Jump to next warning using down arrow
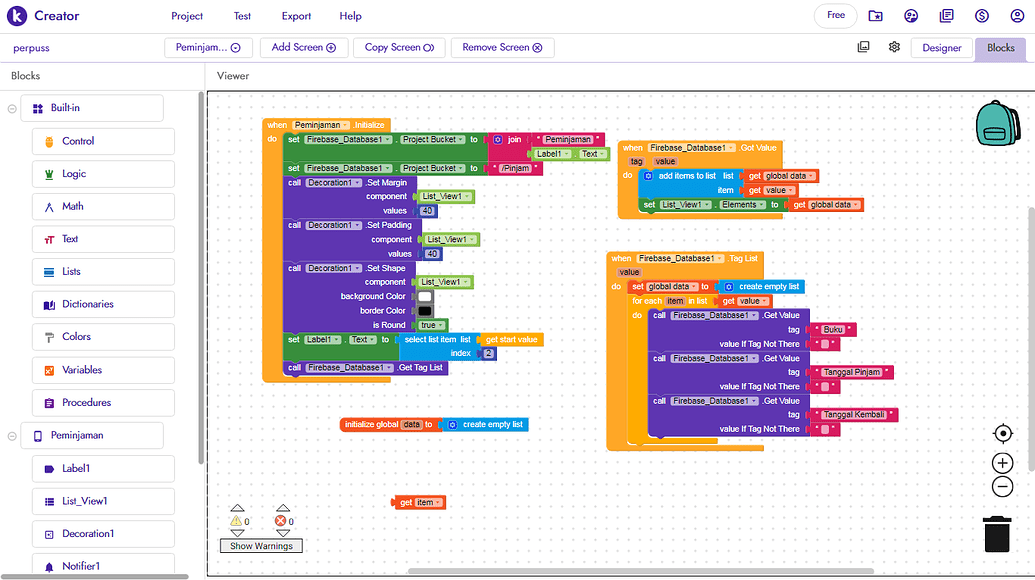The image size is (1035, 580). 238,533
